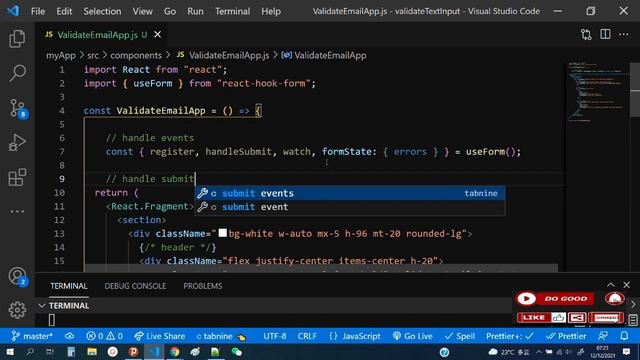The height and width of the screenshot is (360, 640).
Task: Toggle Spell checker in status bar
Action: [x=460, y=336]
